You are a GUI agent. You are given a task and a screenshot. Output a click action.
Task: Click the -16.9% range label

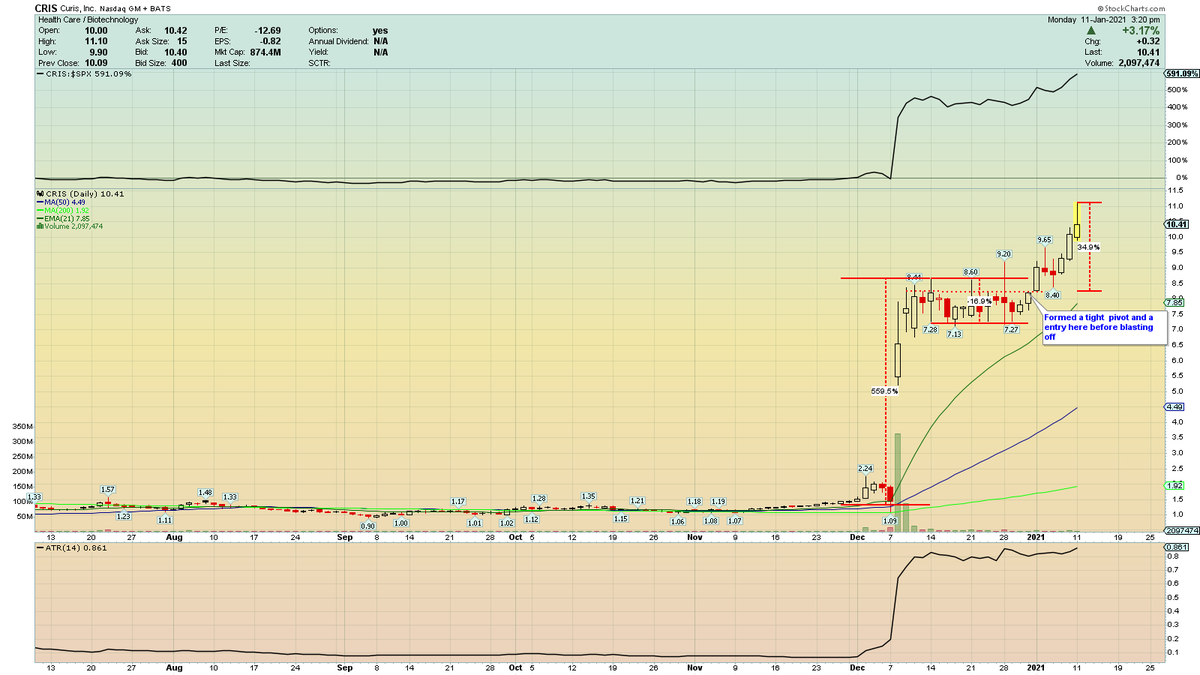[x=980, y=301]
